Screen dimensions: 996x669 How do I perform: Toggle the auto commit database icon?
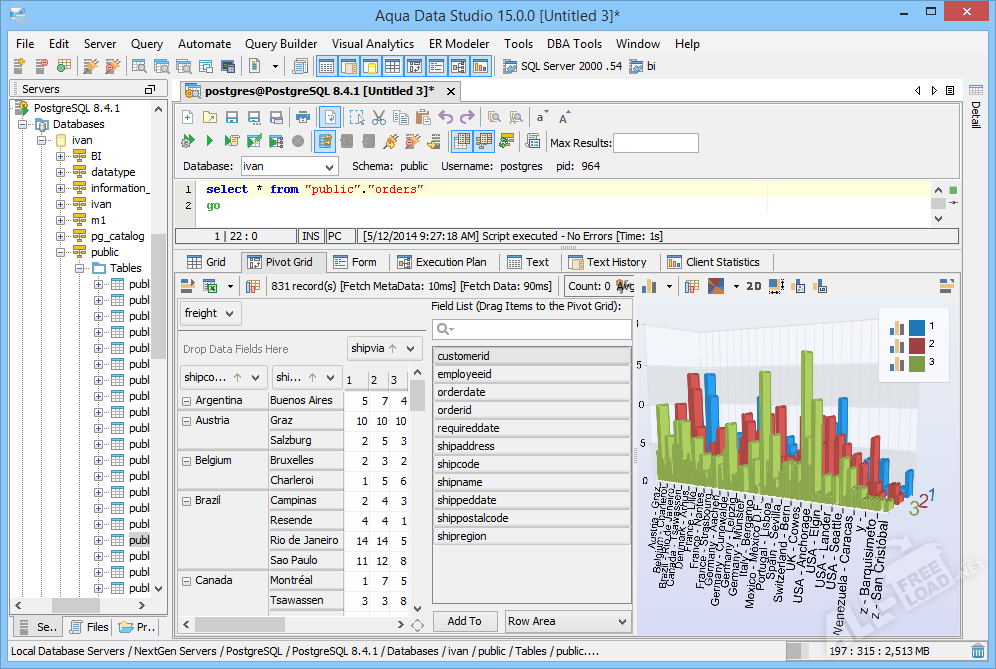325,141
